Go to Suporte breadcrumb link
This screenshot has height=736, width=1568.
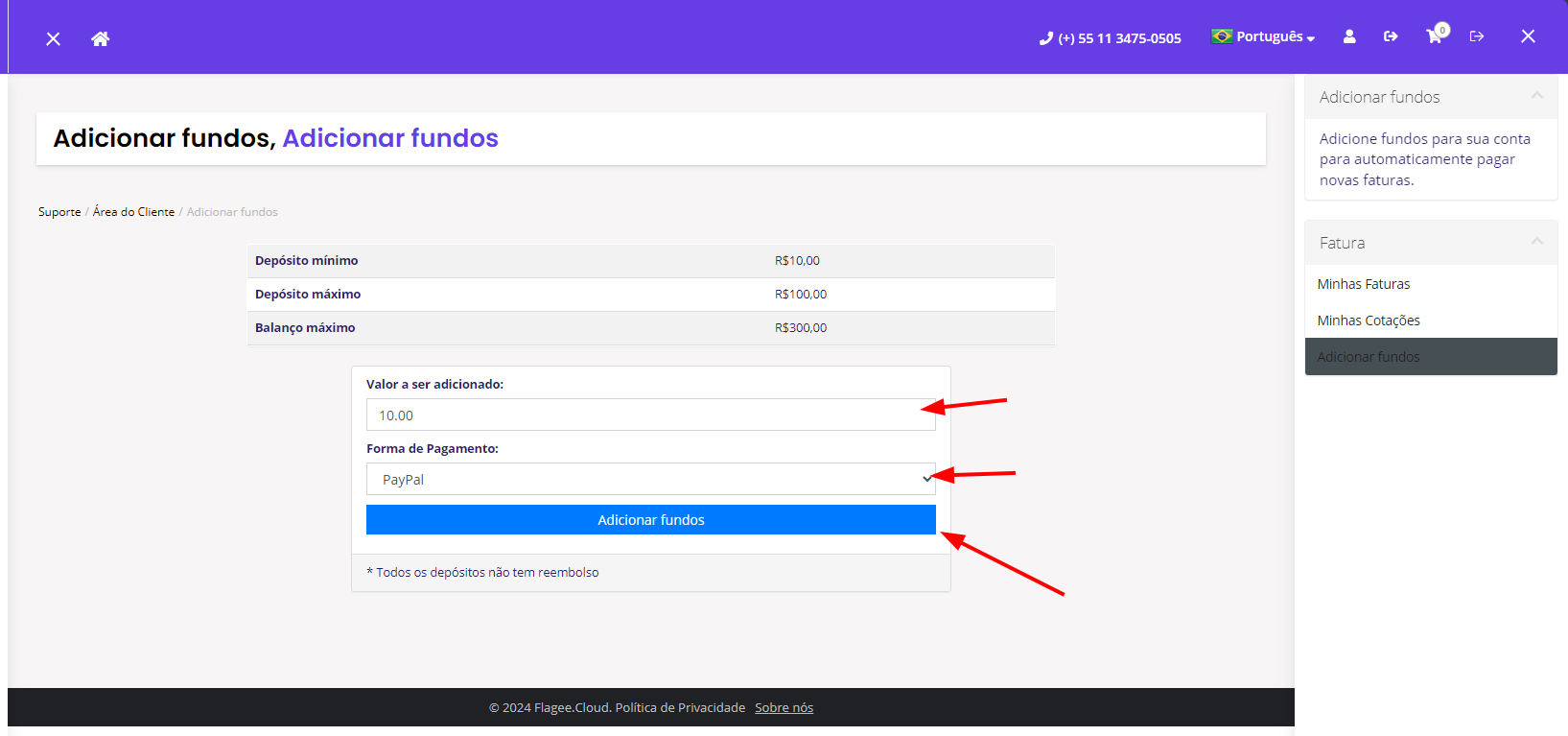point(59,212)
